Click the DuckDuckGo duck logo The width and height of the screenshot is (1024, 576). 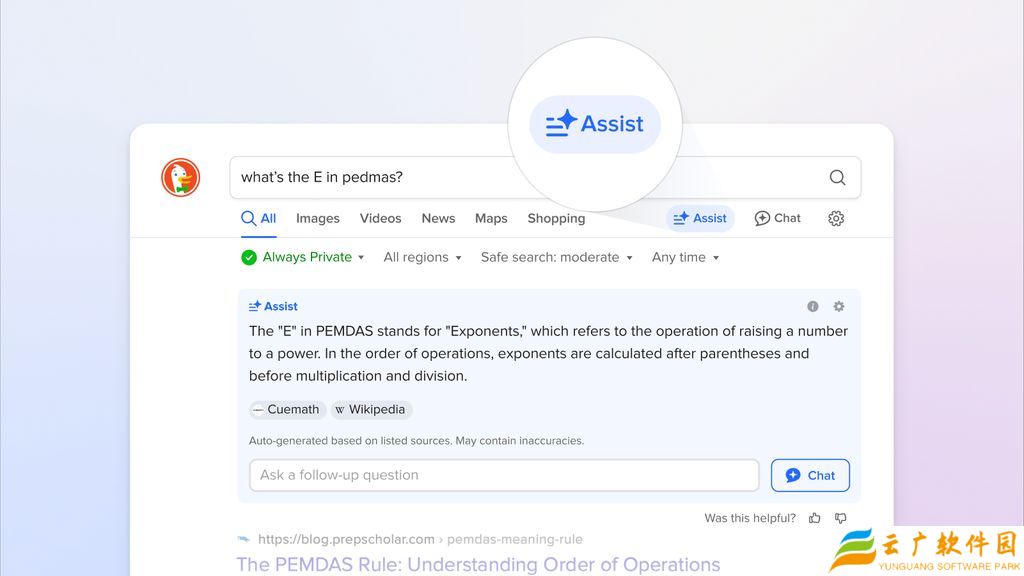[181, 177]
